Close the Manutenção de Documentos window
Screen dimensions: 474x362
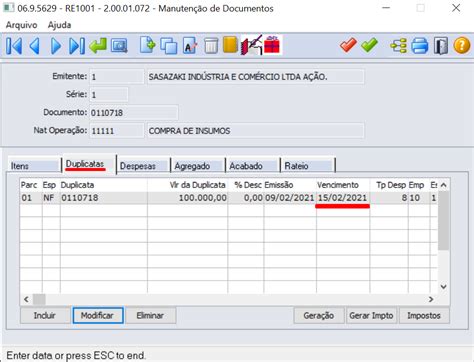tap(456, 8)
